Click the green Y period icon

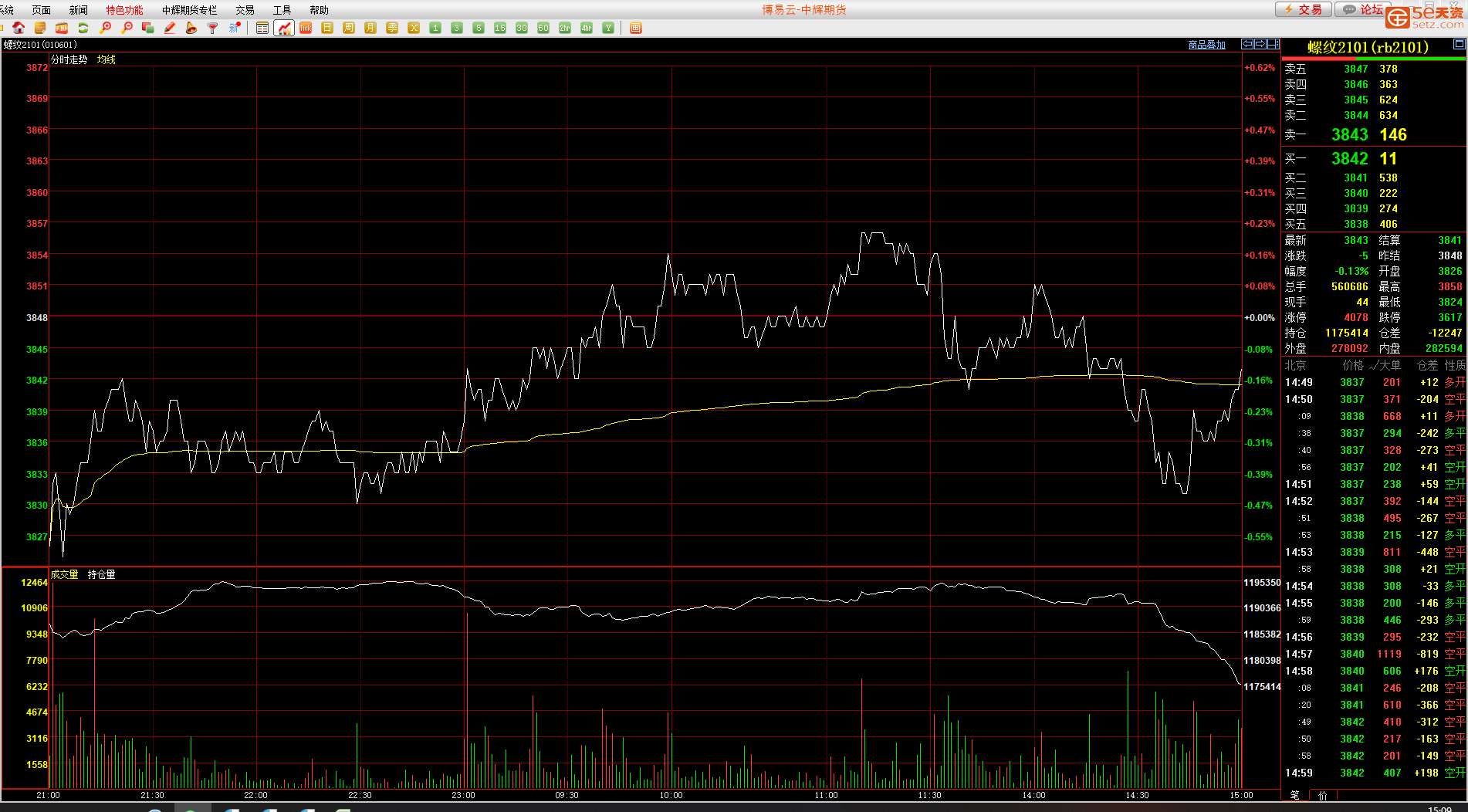click(608, 28)
